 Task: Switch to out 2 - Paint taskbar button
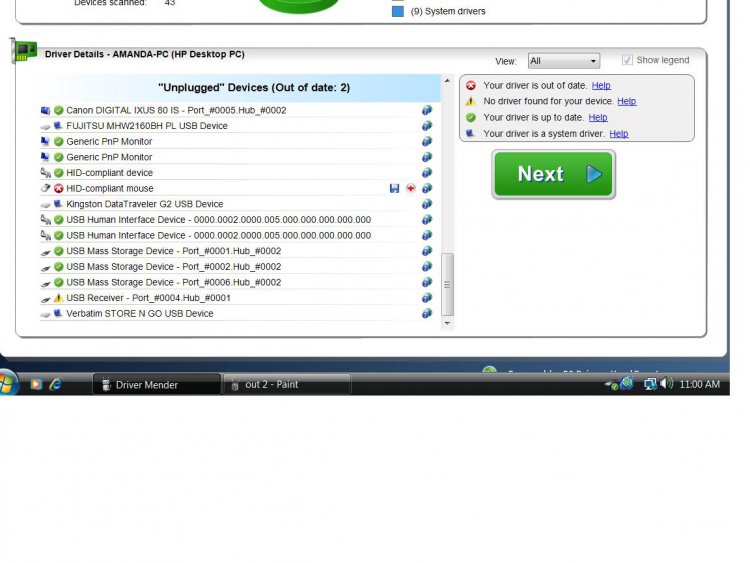pyautogui.click(x=287, y=385)
